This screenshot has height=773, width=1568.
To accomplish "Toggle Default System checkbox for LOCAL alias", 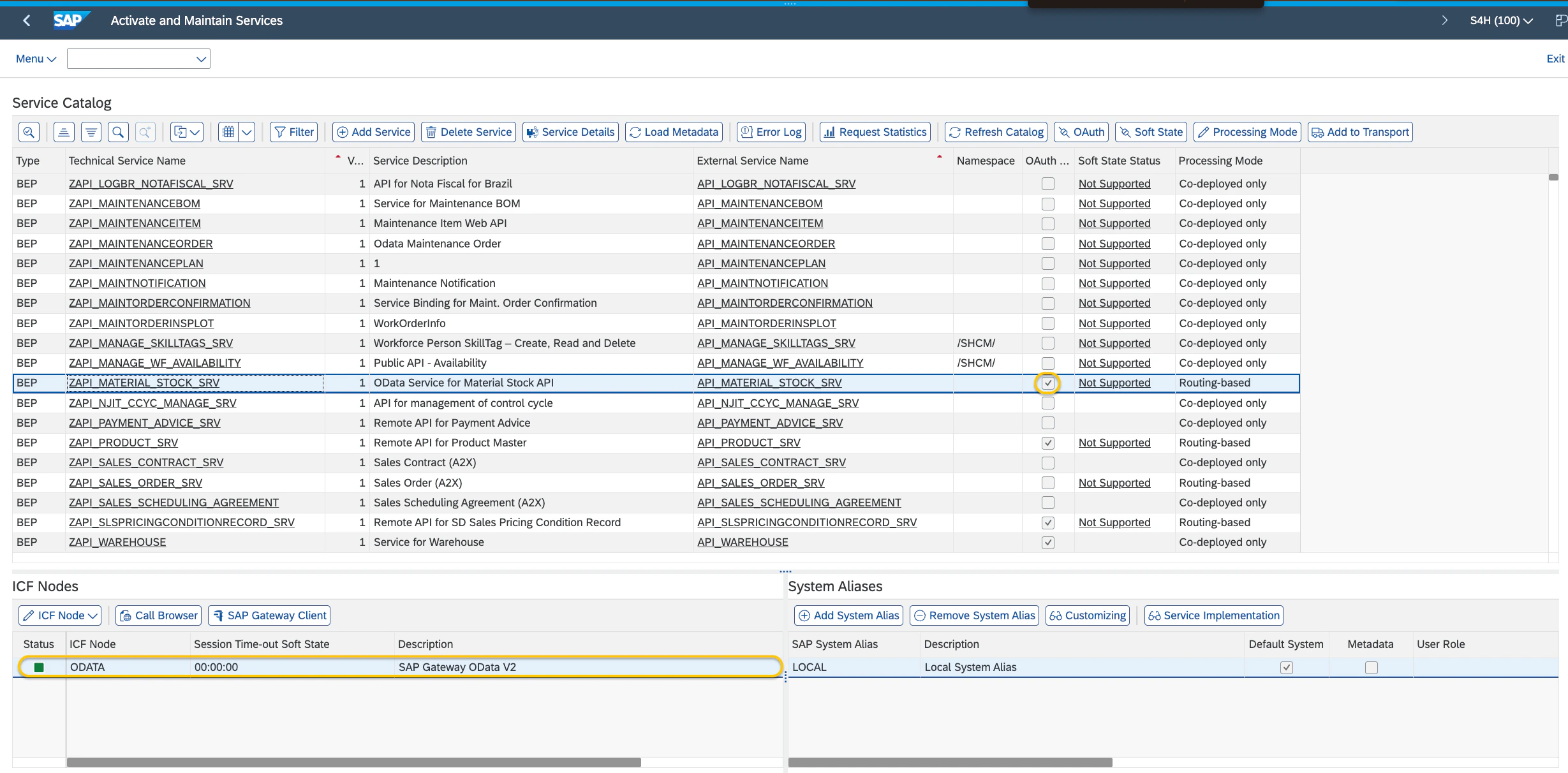I will (x=1287, y=668).
